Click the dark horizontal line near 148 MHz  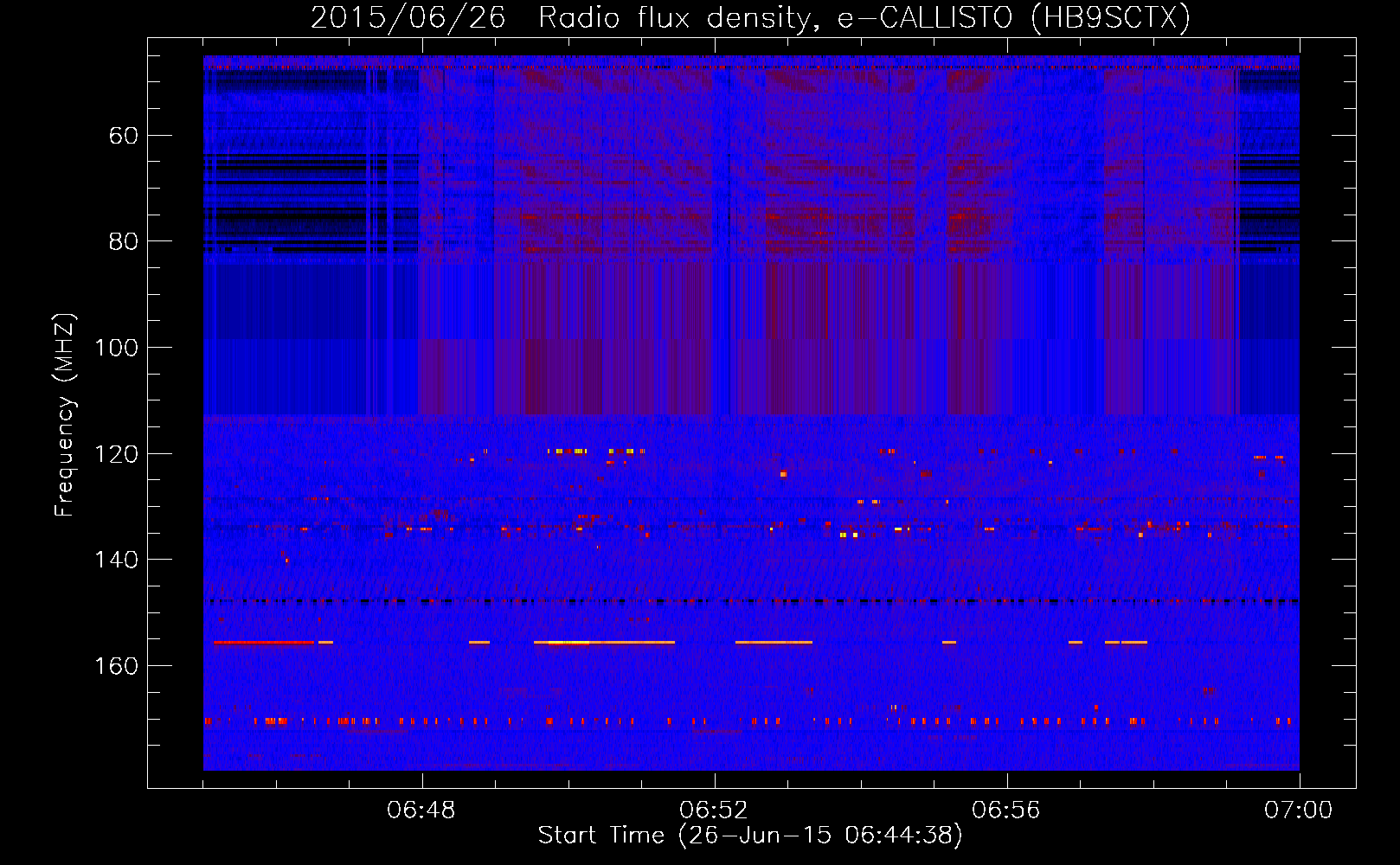click(x=751, y=601)
